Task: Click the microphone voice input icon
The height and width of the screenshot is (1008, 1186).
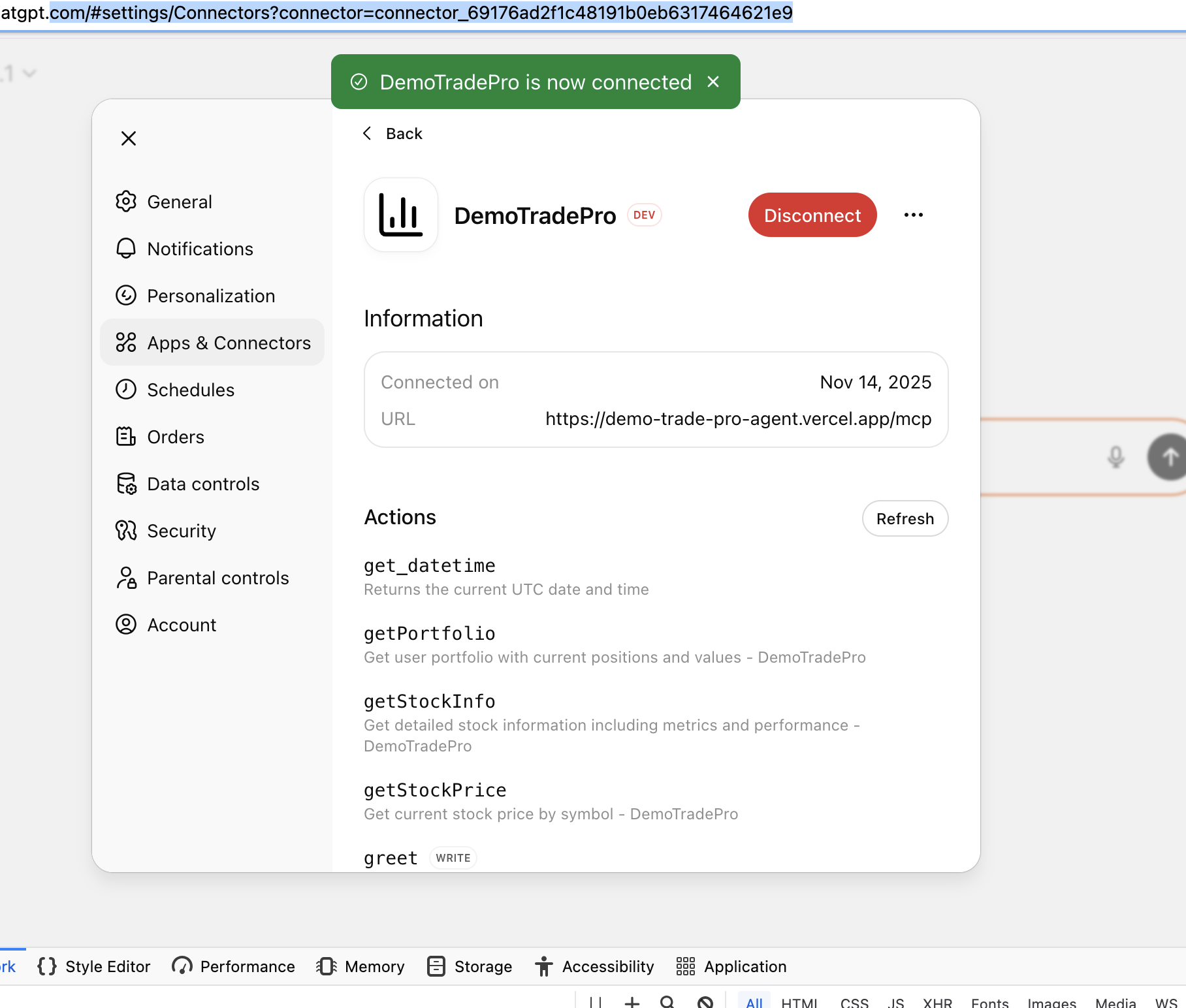Action: [1115, 457]
